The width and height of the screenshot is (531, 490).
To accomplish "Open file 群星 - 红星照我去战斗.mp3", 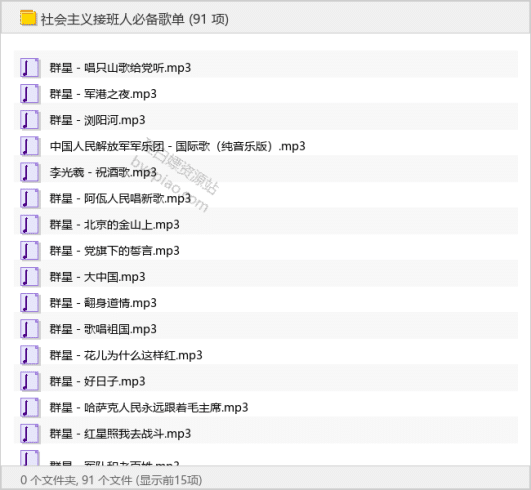I will point(266,433).
